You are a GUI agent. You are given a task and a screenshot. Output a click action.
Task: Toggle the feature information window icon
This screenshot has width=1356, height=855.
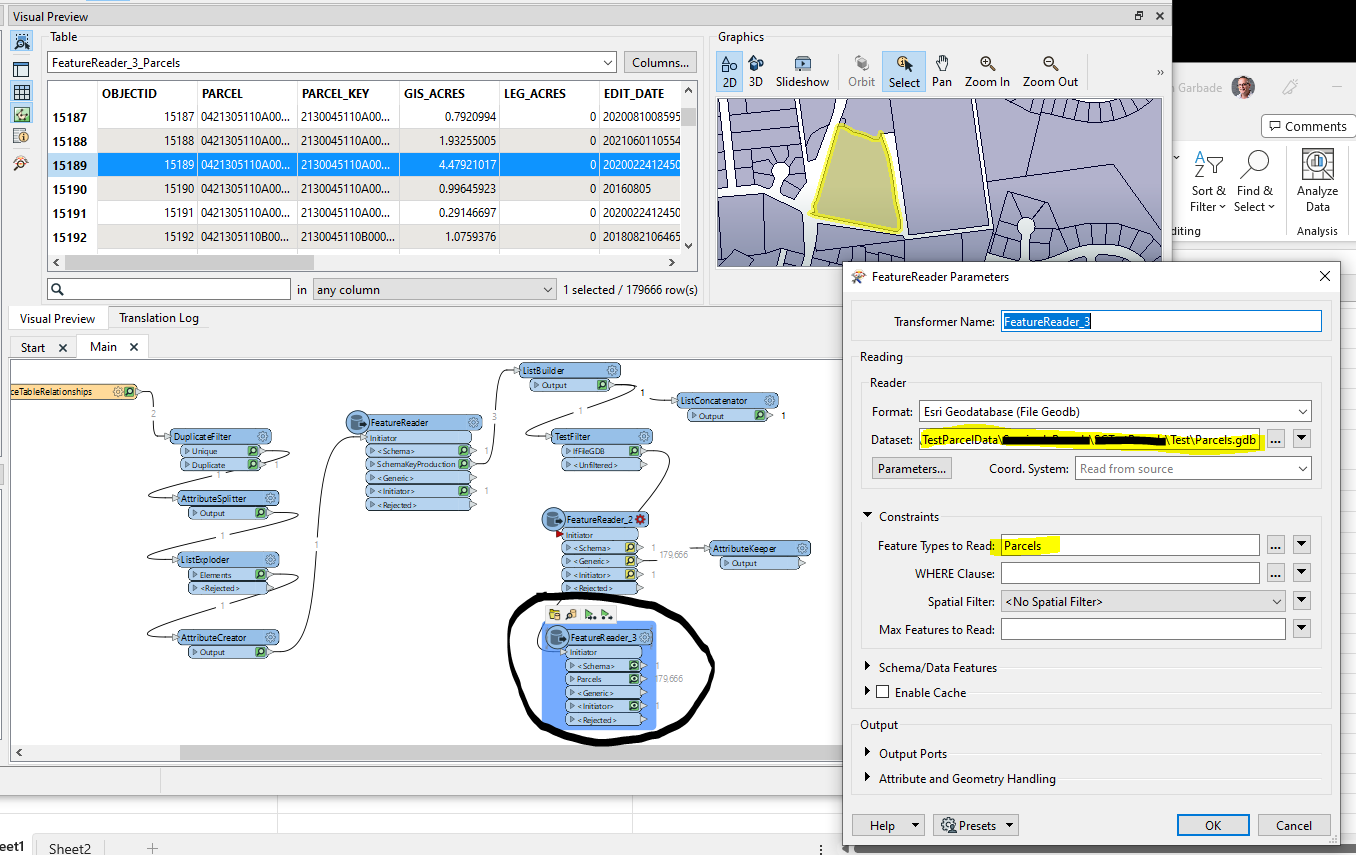(21, 136)
